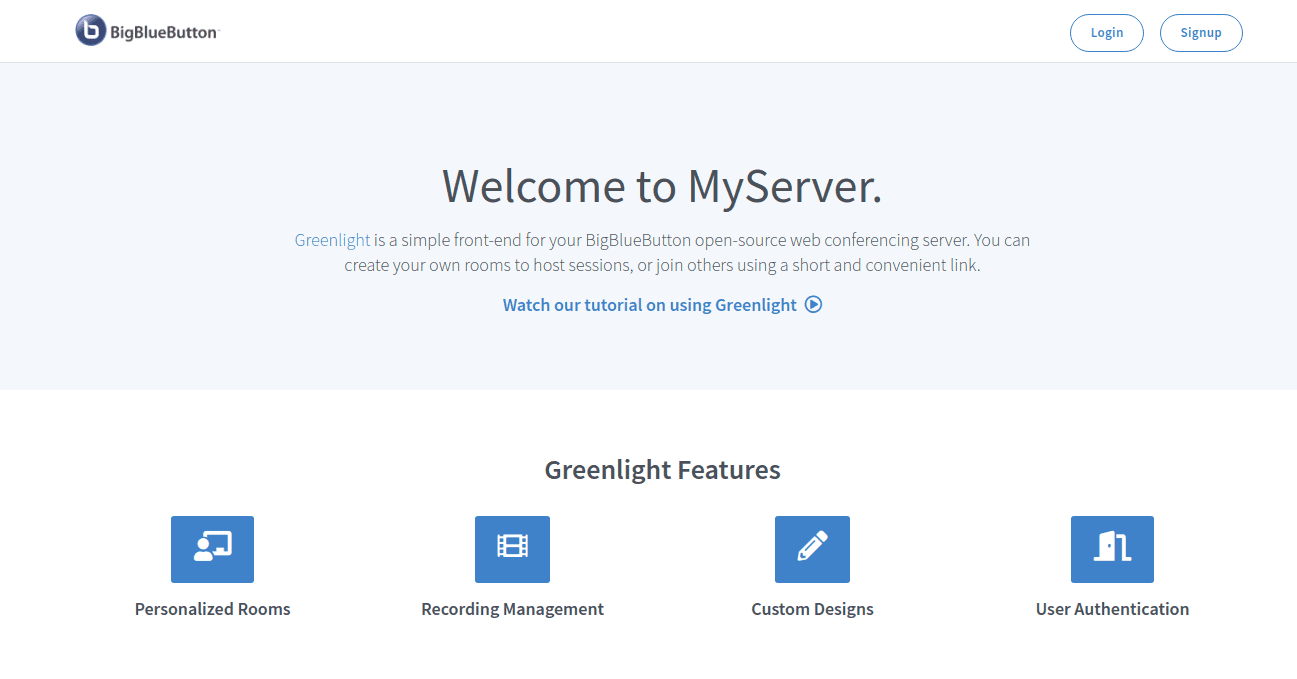The image size is (1297, 679).
Task: Click the 'Welcome to MyServer.' heading
Action: 662,186
